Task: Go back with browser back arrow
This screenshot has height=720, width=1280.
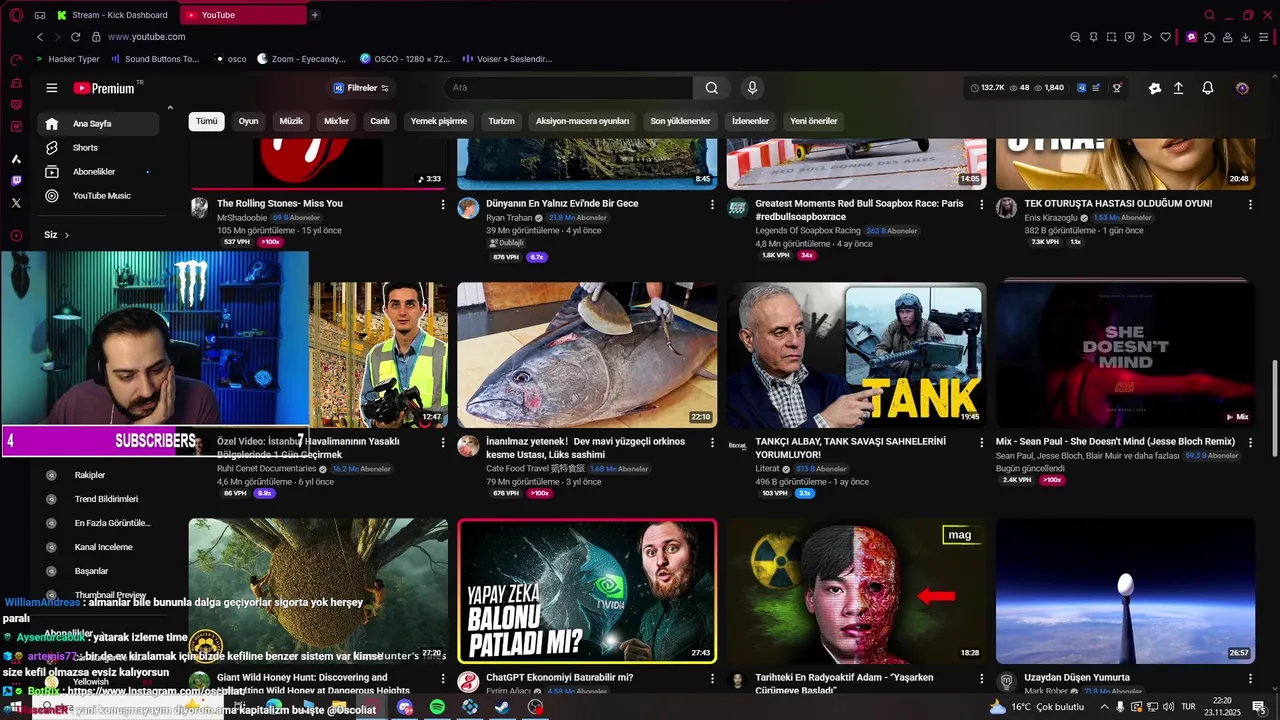Action: (x=40, y=37)
